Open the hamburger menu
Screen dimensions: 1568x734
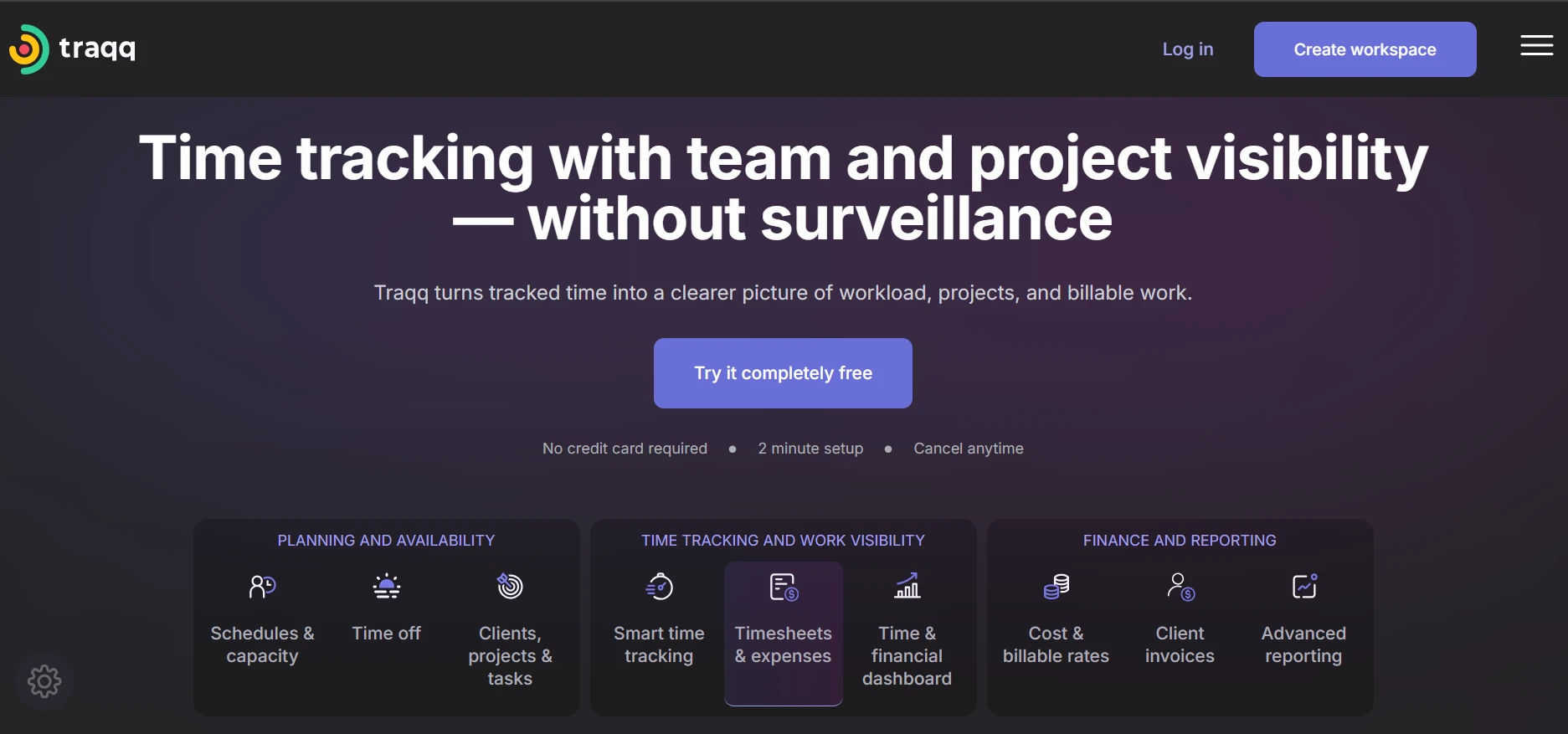pos(1537,46)
